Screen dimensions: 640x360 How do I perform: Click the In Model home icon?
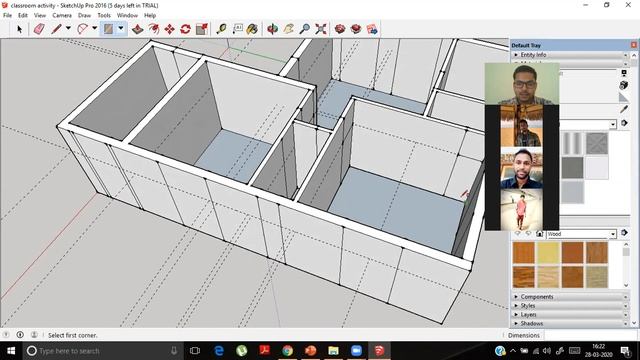tap(540, 234)
